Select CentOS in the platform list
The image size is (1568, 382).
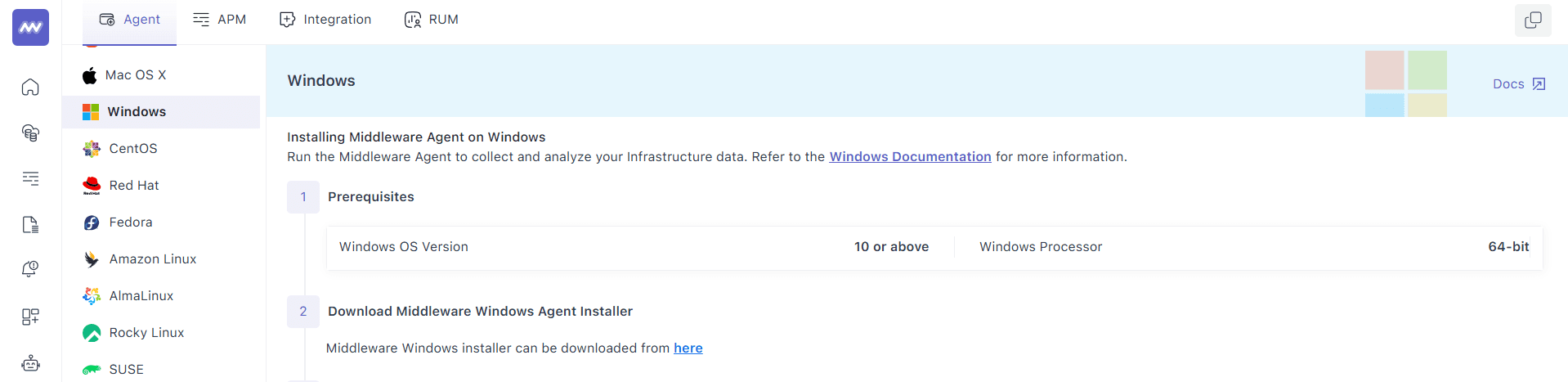(132, 149)
